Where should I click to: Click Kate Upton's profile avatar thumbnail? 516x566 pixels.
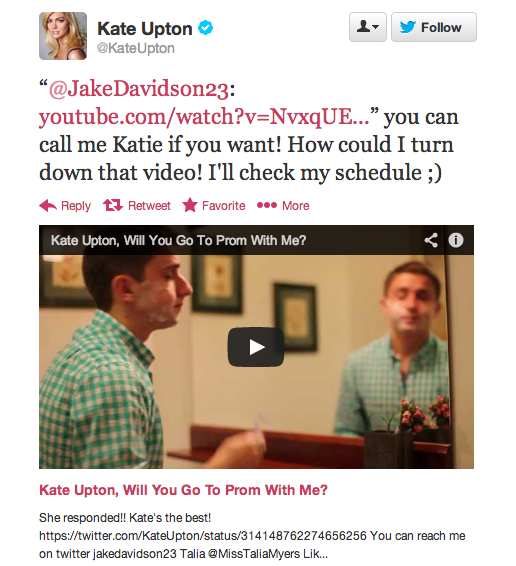point(63,36)
